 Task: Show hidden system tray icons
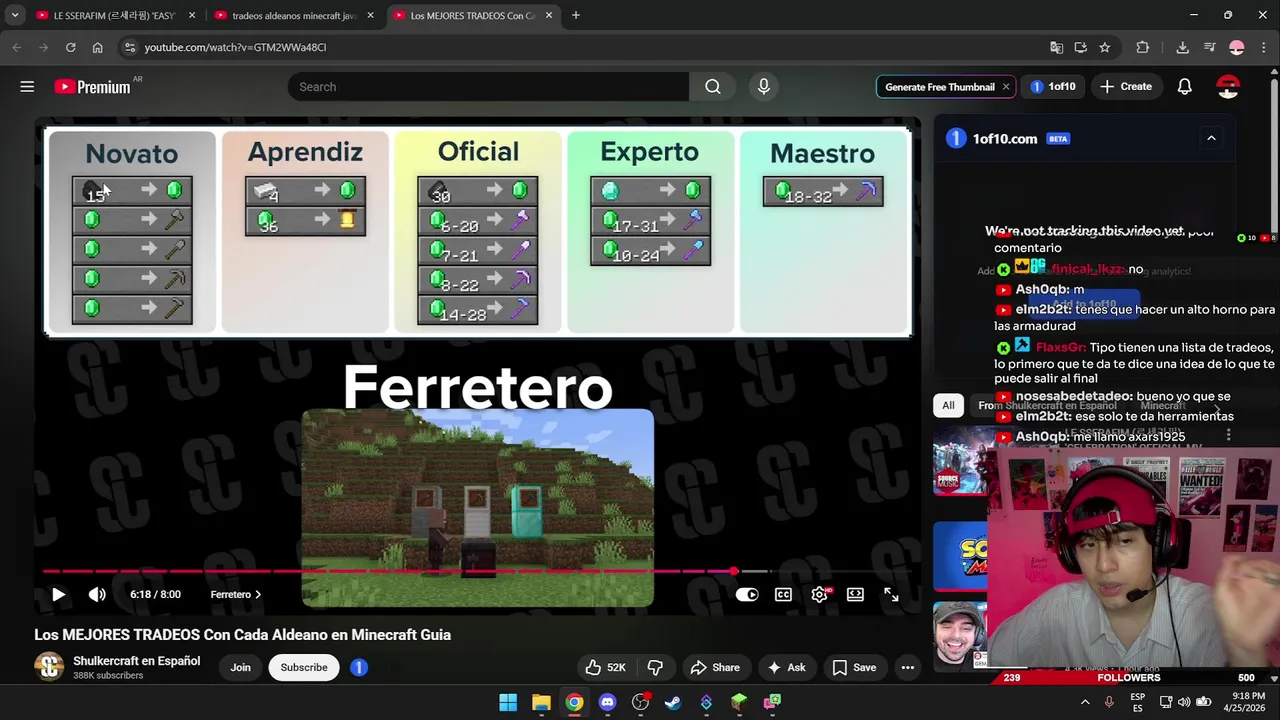click(x=1085, y=702)
